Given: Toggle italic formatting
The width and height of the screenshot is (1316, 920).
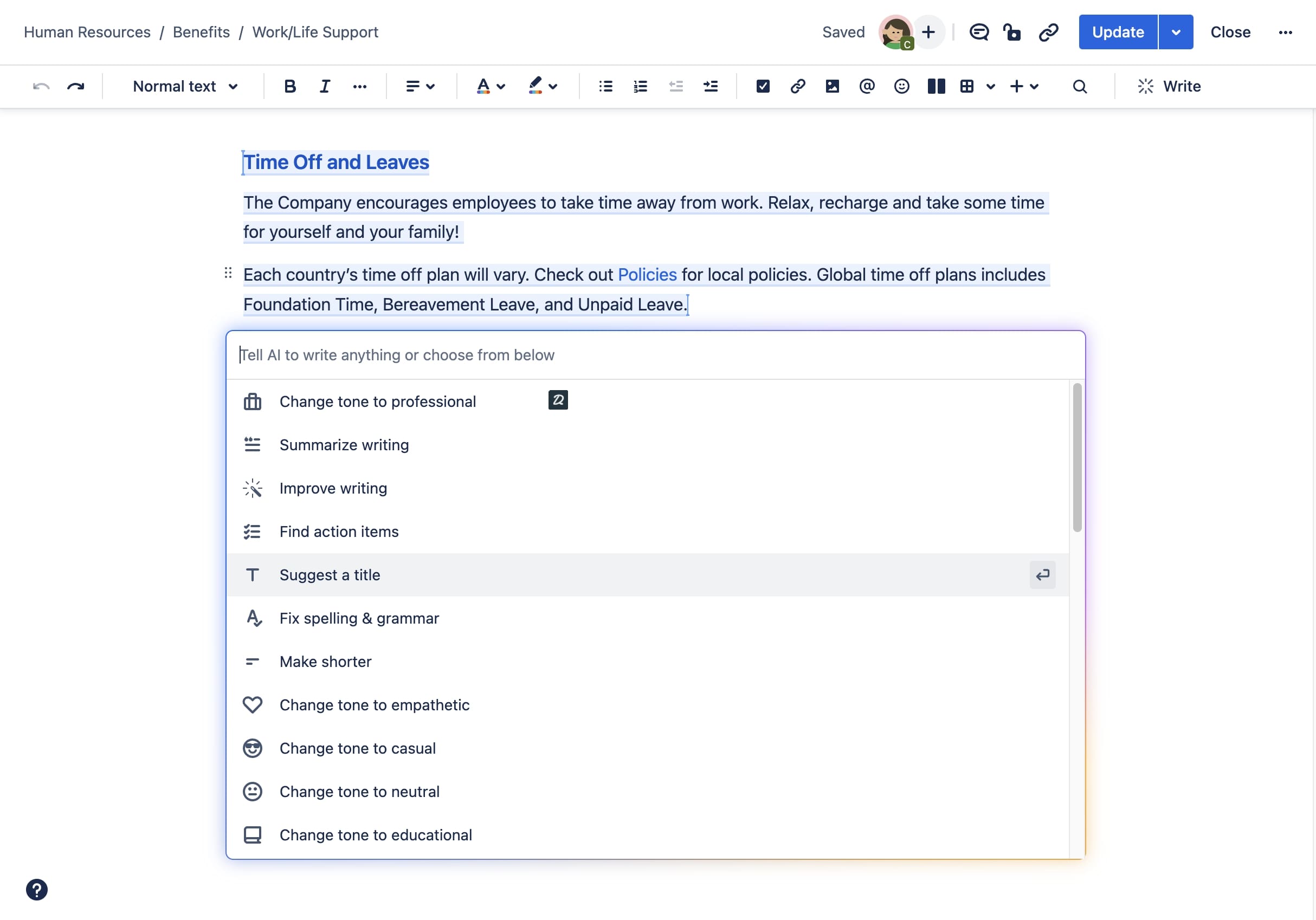Looking at the screenshot, I should [x=325, y=87].
